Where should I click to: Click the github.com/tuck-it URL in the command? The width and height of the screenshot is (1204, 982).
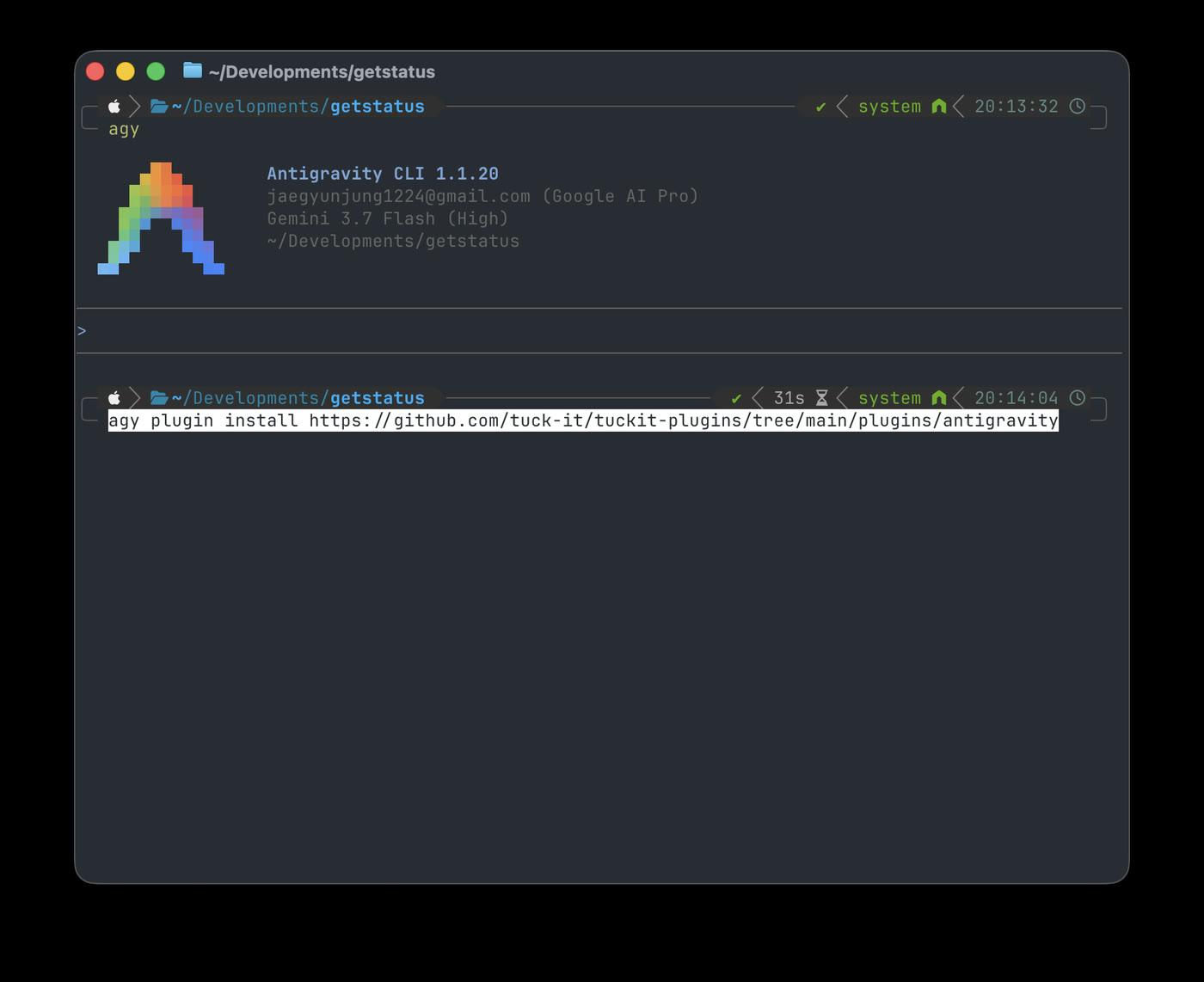(x=684, y=420)
